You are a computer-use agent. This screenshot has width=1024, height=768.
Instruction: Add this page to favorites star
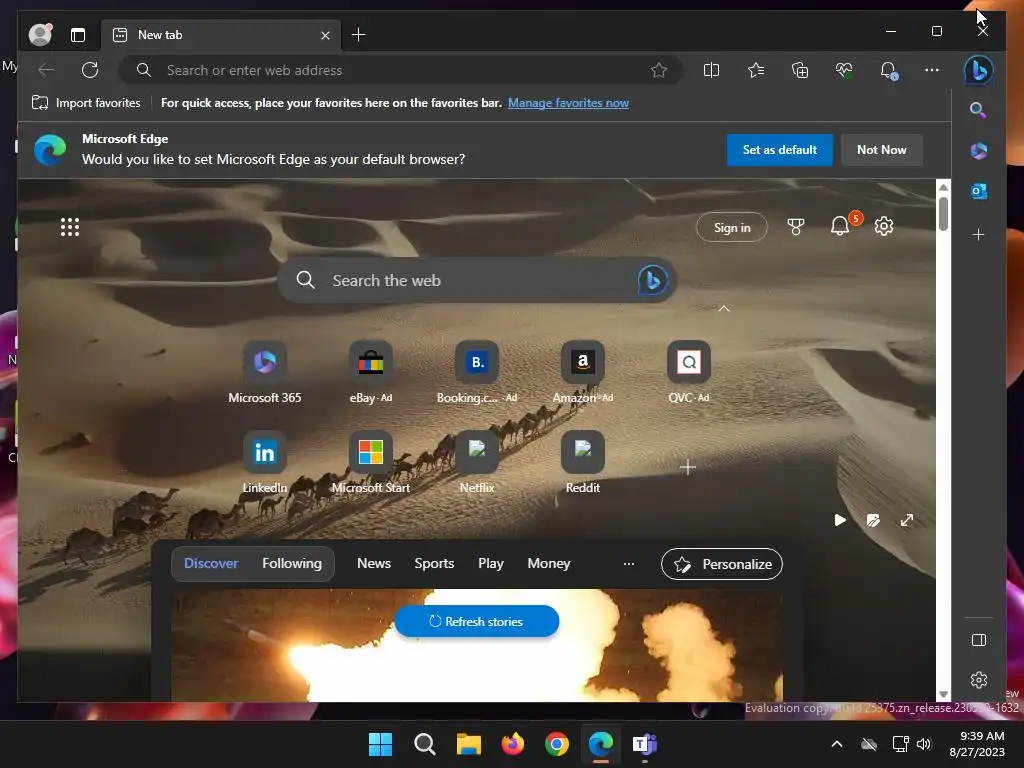659,70
